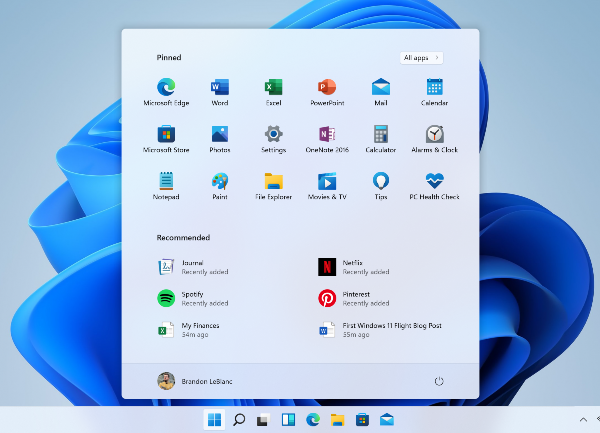Launch Movies & TV
Image resolution: width=600 pixels, height=433 pixels.
(327, 186)
